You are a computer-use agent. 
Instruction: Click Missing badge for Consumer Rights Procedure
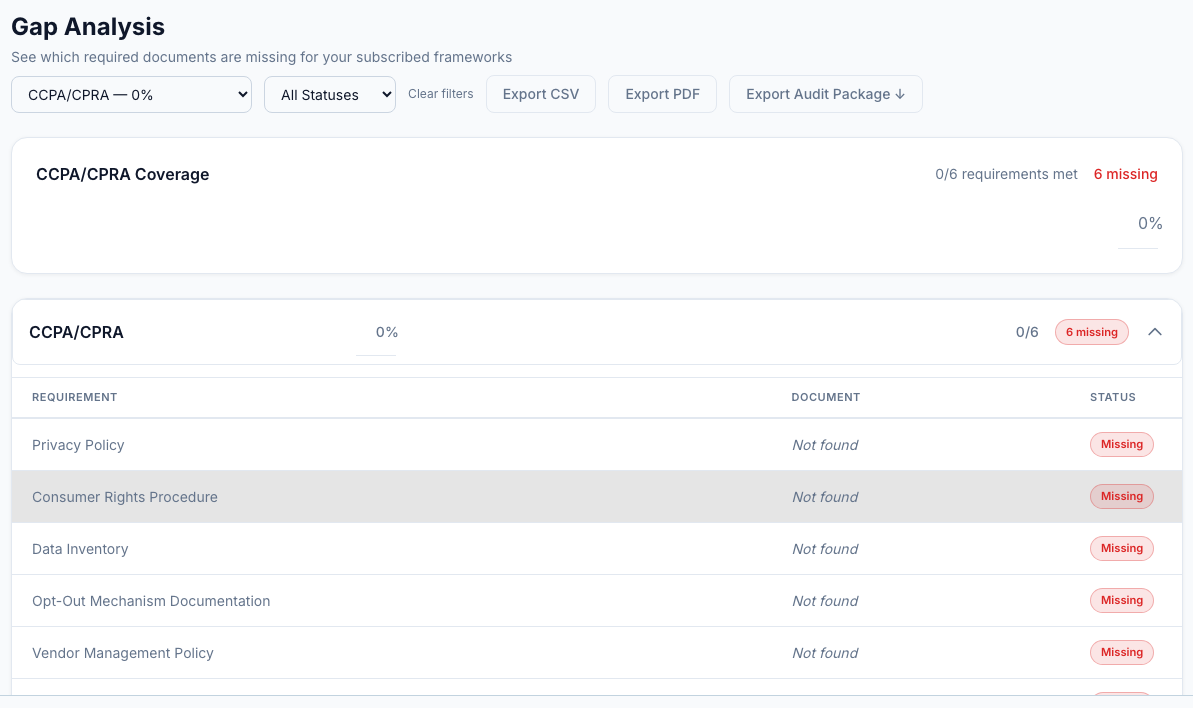point(1121,496)
